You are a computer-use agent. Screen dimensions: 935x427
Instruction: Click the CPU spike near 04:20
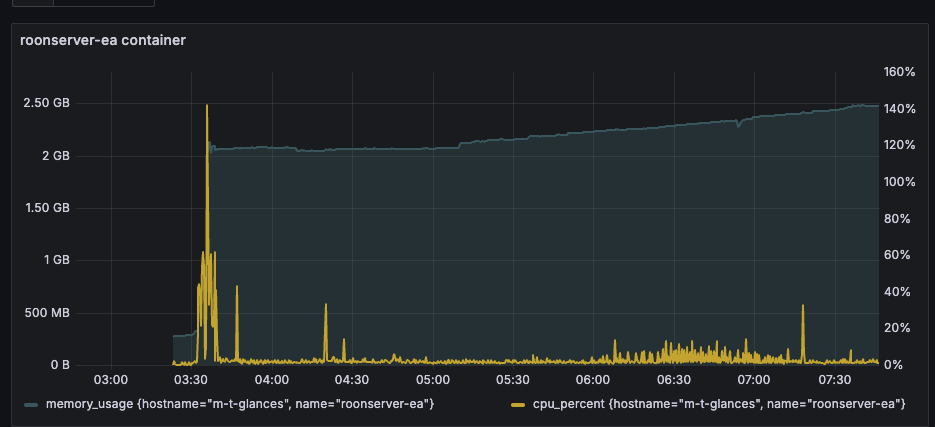click(326, 331)
